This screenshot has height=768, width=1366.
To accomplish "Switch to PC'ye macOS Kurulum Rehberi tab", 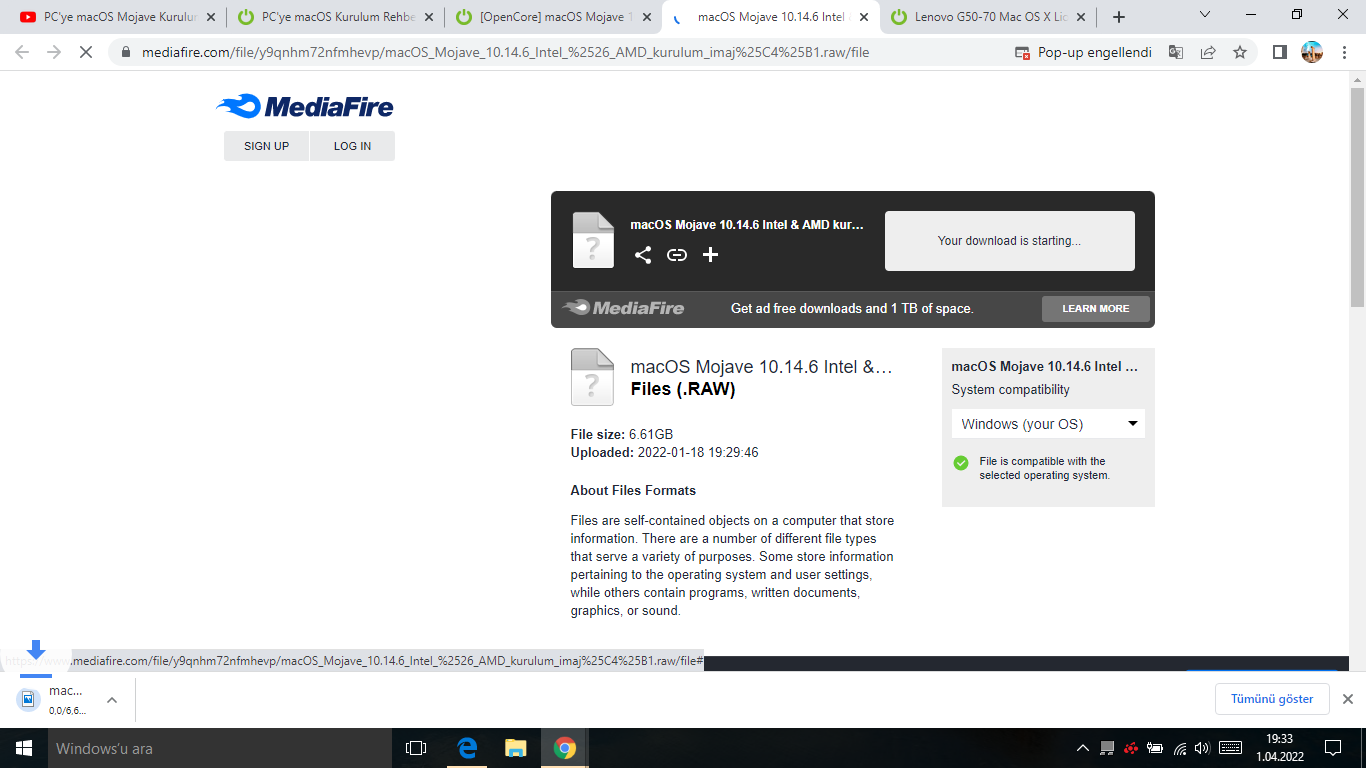I will (x=334, y=17).
